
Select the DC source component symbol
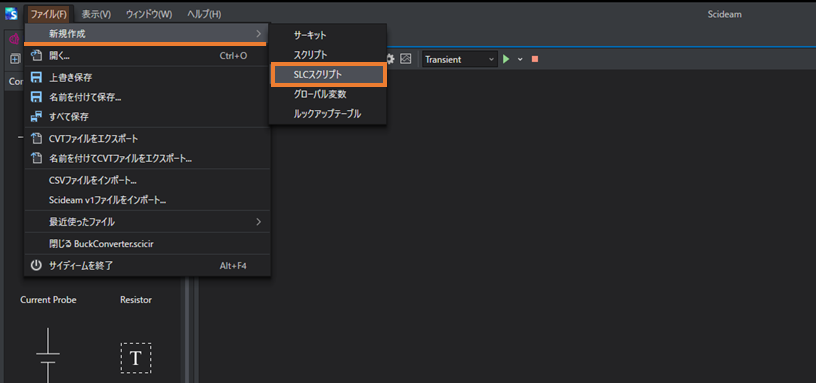tap(48, 355)
